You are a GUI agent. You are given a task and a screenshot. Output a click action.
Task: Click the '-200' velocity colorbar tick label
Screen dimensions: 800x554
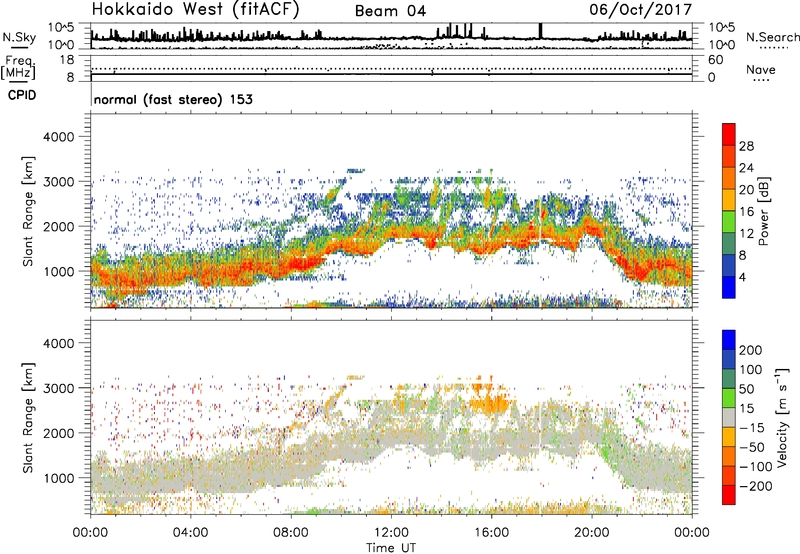(754, 486)
